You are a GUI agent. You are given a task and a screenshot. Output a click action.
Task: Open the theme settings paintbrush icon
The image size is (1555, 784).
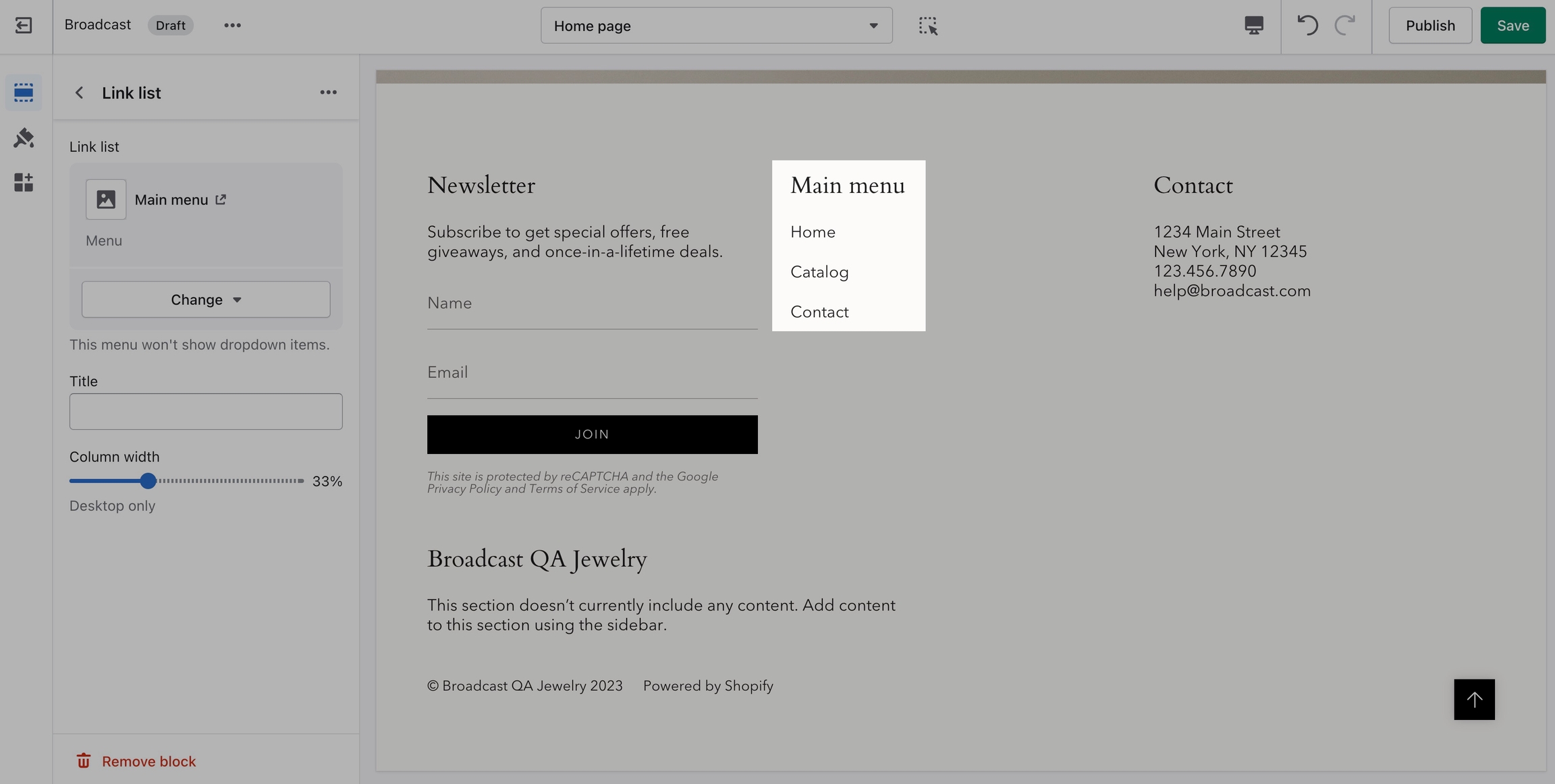click(x=24, y=138)
